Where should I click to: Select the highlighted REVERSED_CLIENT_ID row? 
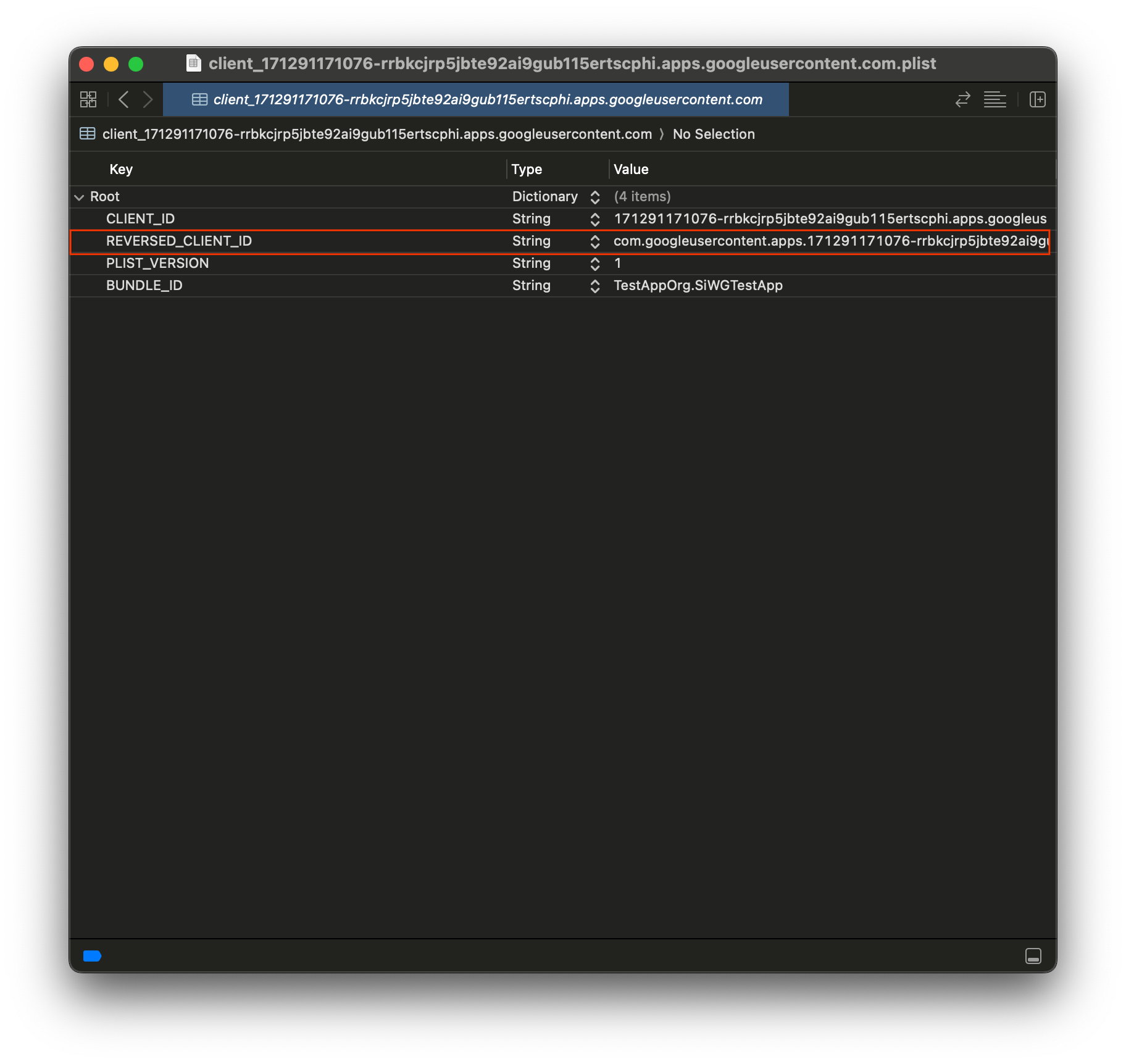pyautogui.click(x=278, y=241)
